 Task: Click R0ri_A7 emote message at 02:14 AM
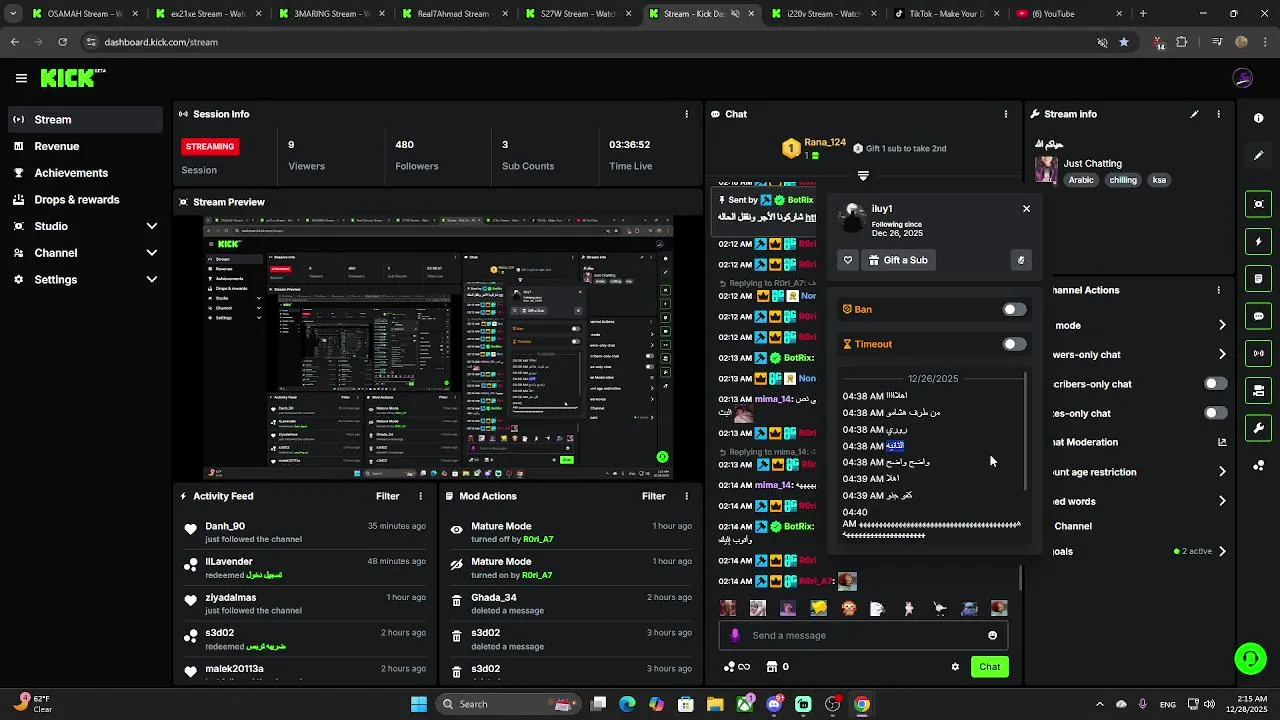[847, 581]
